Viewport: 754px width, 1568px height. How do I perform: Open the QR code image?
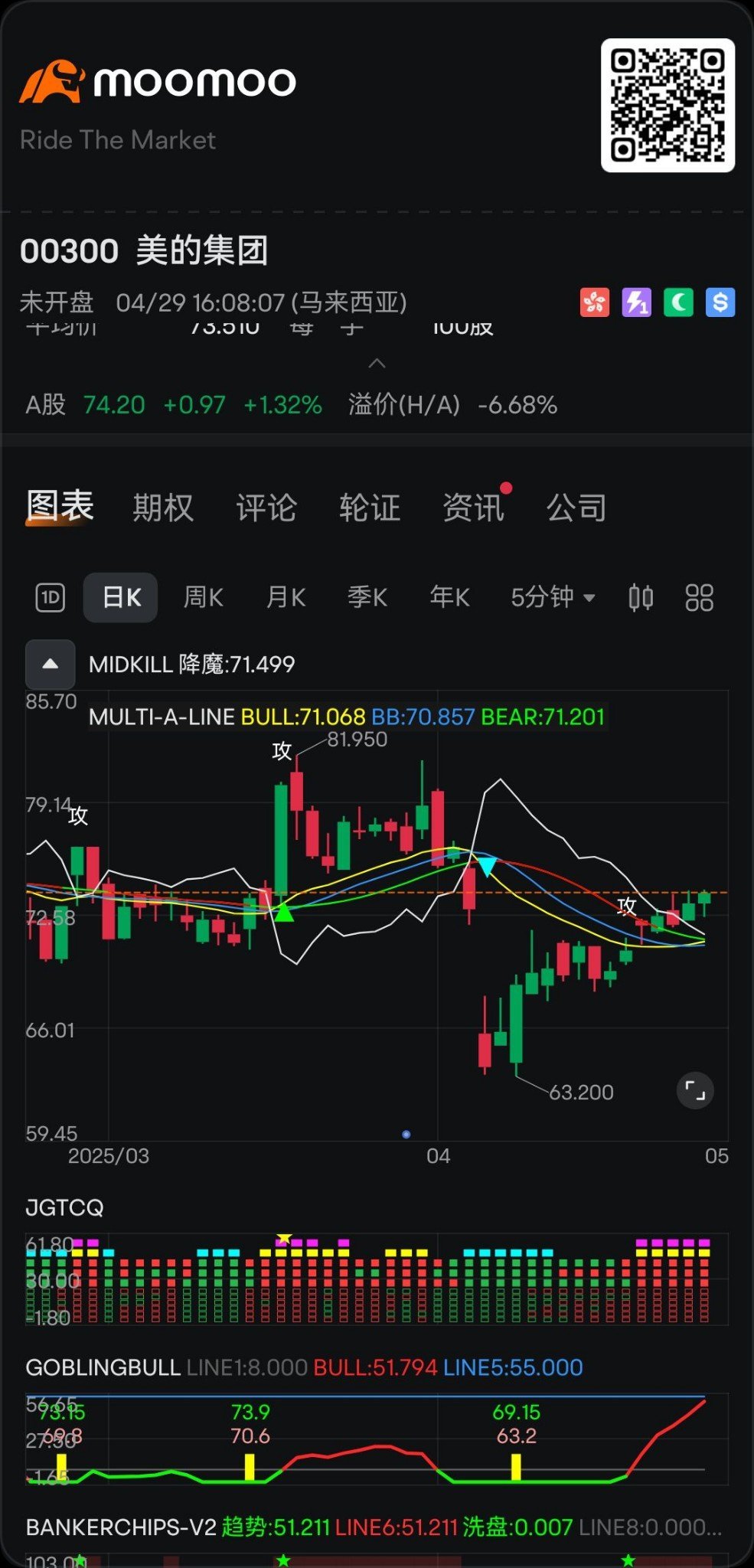668,105
